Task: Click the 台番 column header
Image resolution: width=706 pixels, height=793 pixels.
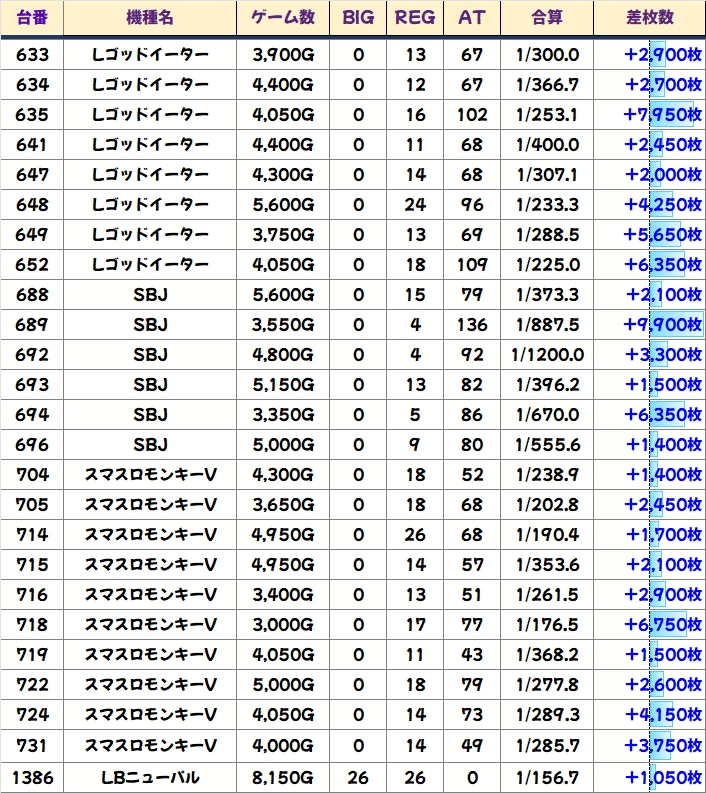Action: click(x=32, y=18)
